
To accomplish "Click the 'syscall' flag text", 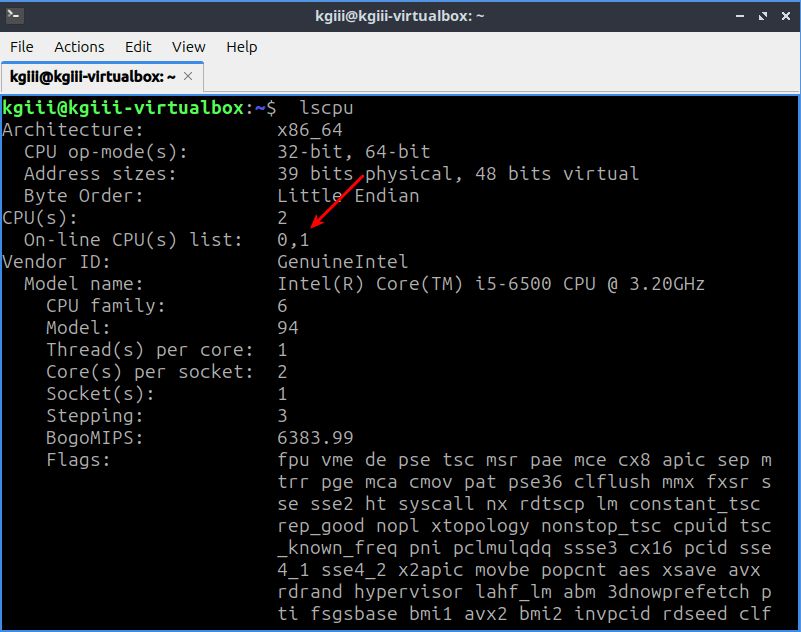I will click(x=436, y=504).
